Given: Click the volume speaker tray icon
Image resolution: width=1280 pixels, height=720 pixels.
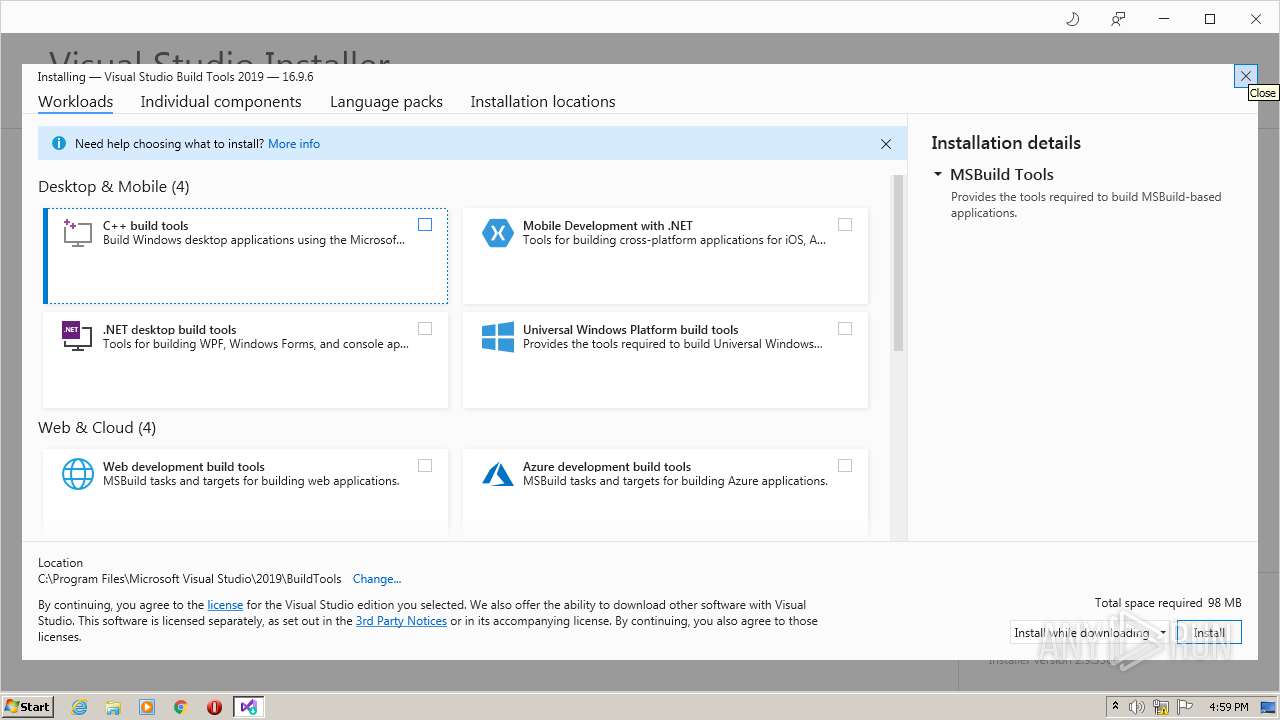Looking at the screenshot, I should [1137, 707].
